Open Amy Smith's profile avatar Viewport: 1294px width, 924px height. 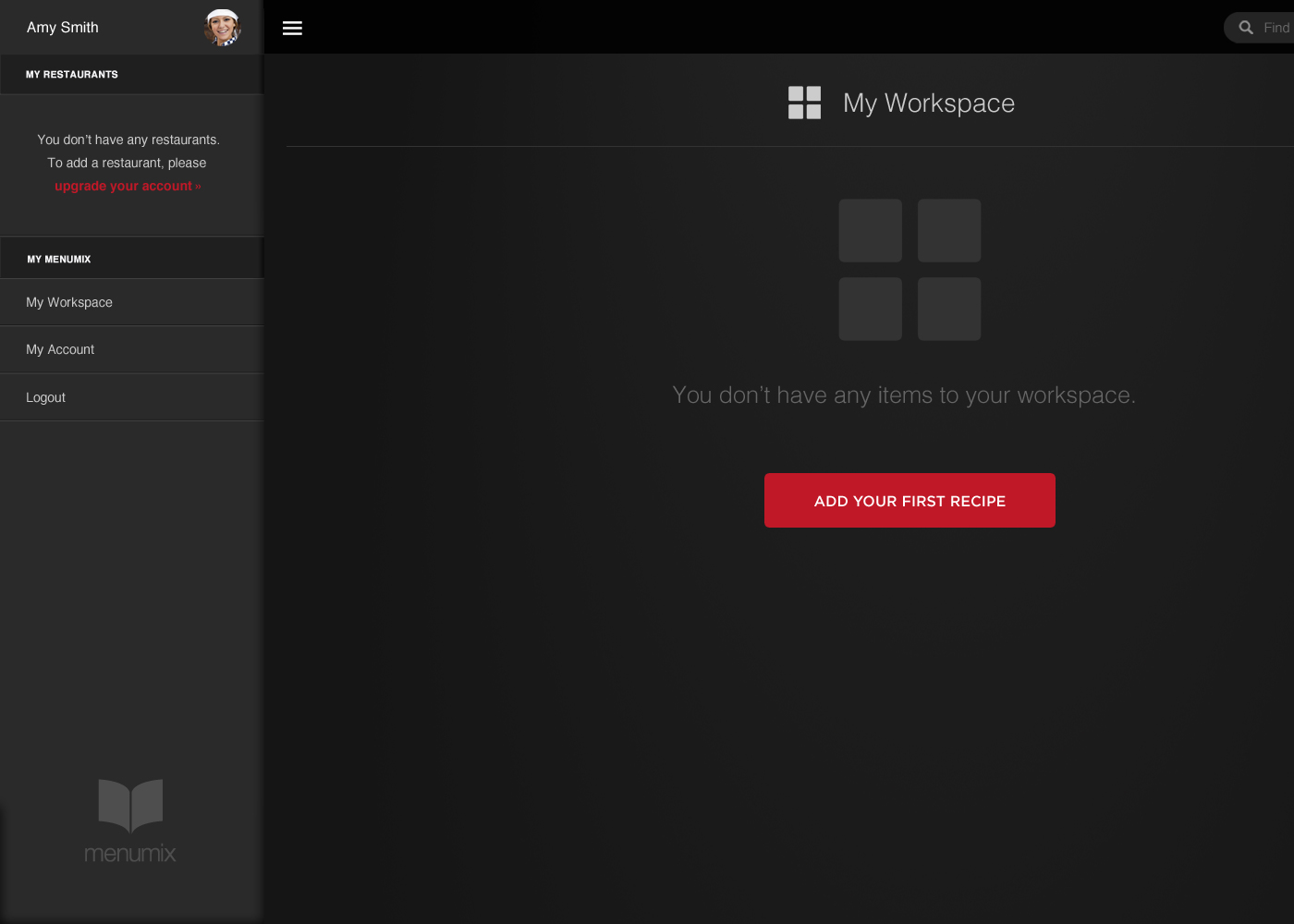tap(223, 28)
